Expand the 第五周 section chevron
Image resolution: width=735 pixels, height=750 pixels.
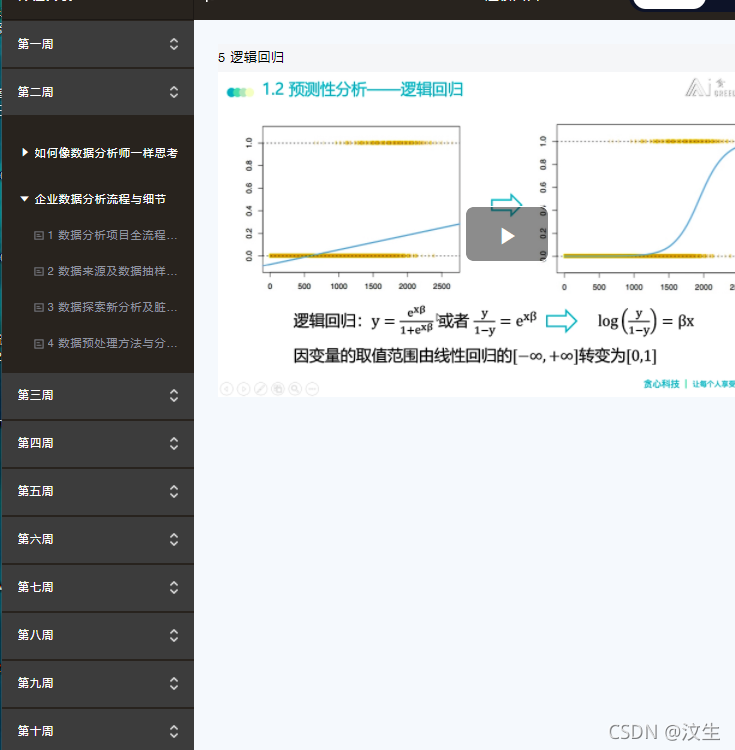[x=174, y=491]
